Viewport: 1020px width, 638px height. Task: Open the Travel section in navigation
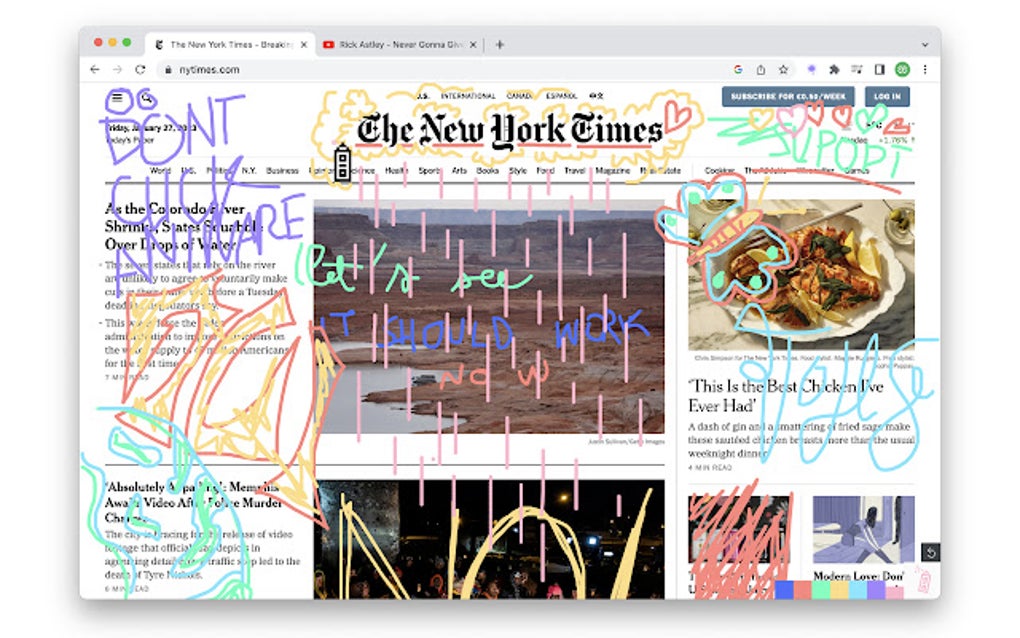click(574, 170)
